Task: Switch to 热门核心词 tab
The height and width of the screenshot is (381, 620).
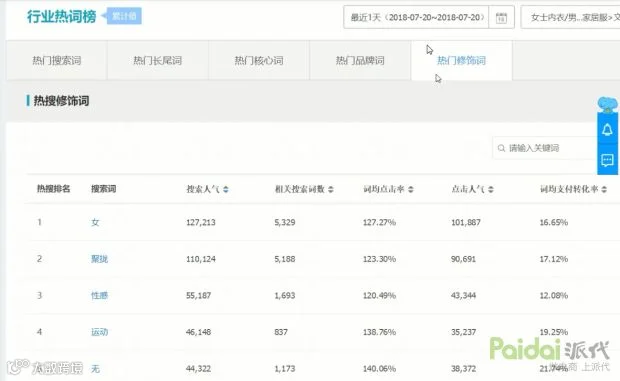Action: click(259, 60)
